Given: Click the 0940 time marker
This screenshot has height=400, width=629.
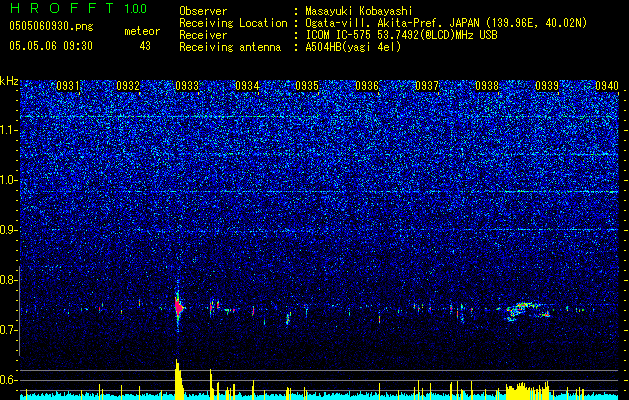Looking at the screenshot, I should coord(607,86).
